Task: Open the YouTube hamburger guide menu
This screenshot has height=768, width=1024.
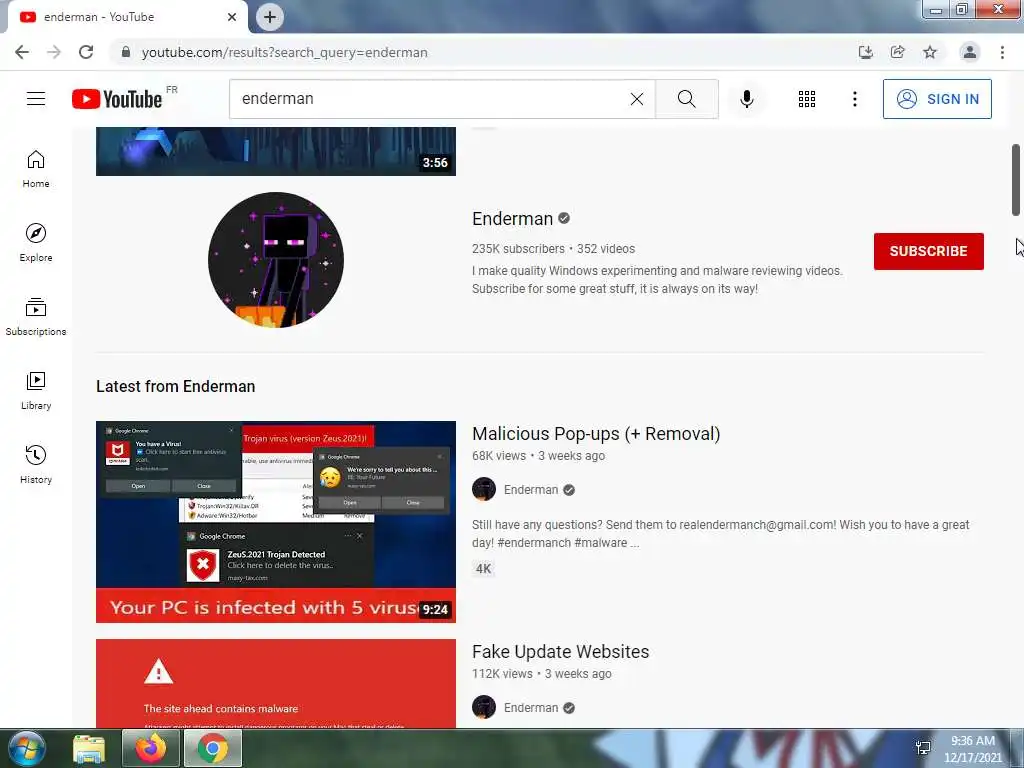Action: pos(36,99)
